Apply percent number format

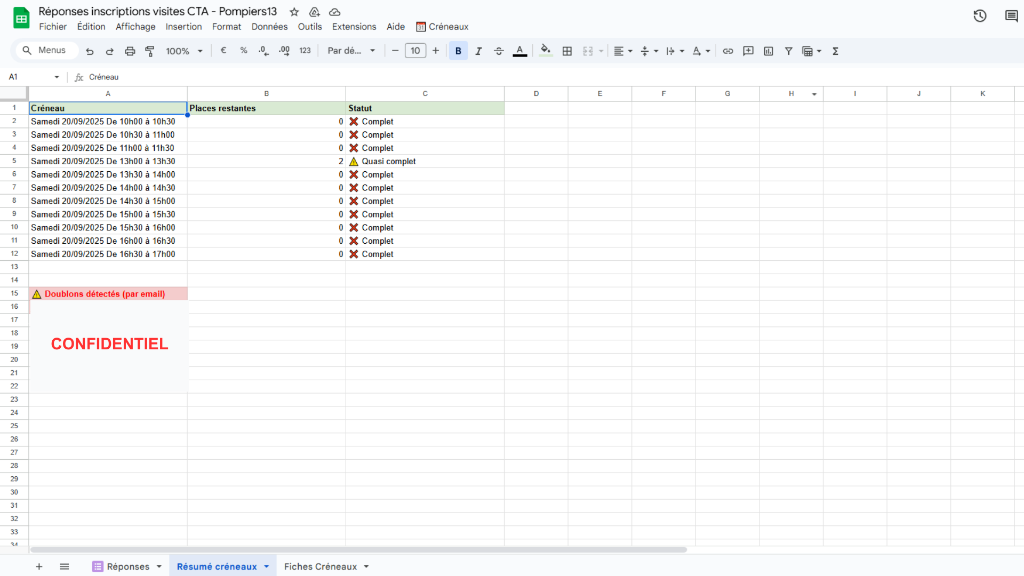click(x=244, y=50)
